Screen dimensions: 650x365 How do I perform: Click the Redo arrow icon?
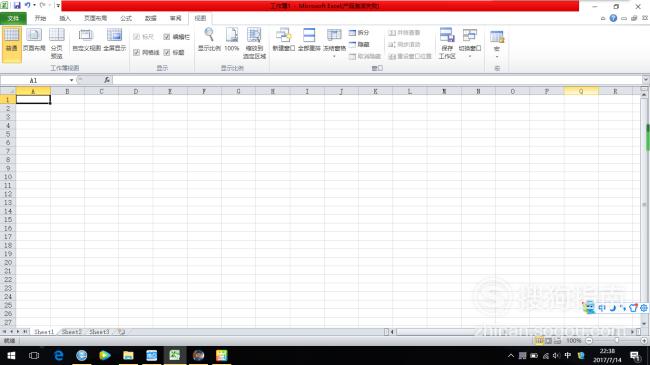click(x=42, y=5)
